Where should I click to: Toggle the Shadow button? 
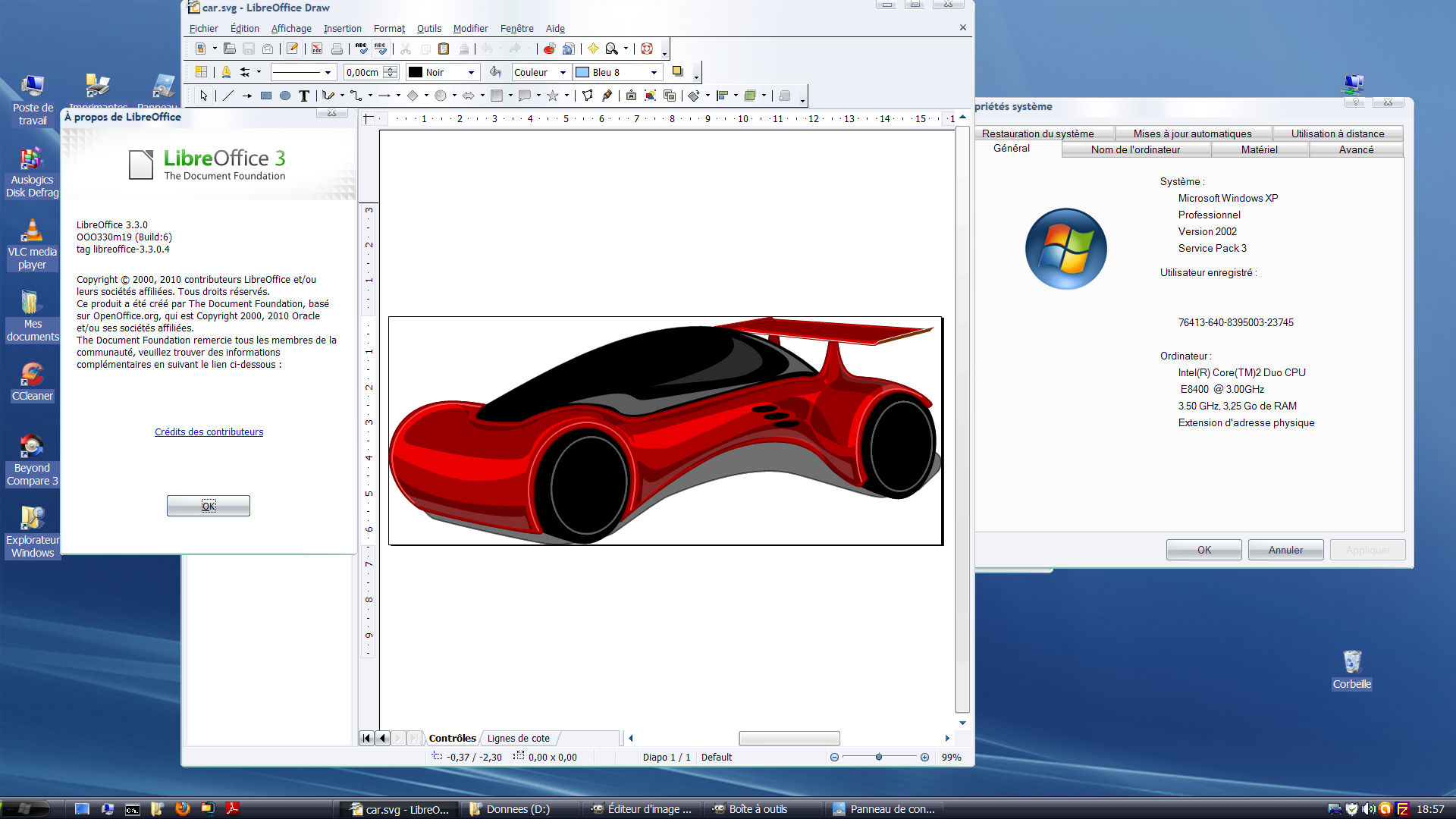[x=678, y=72]
